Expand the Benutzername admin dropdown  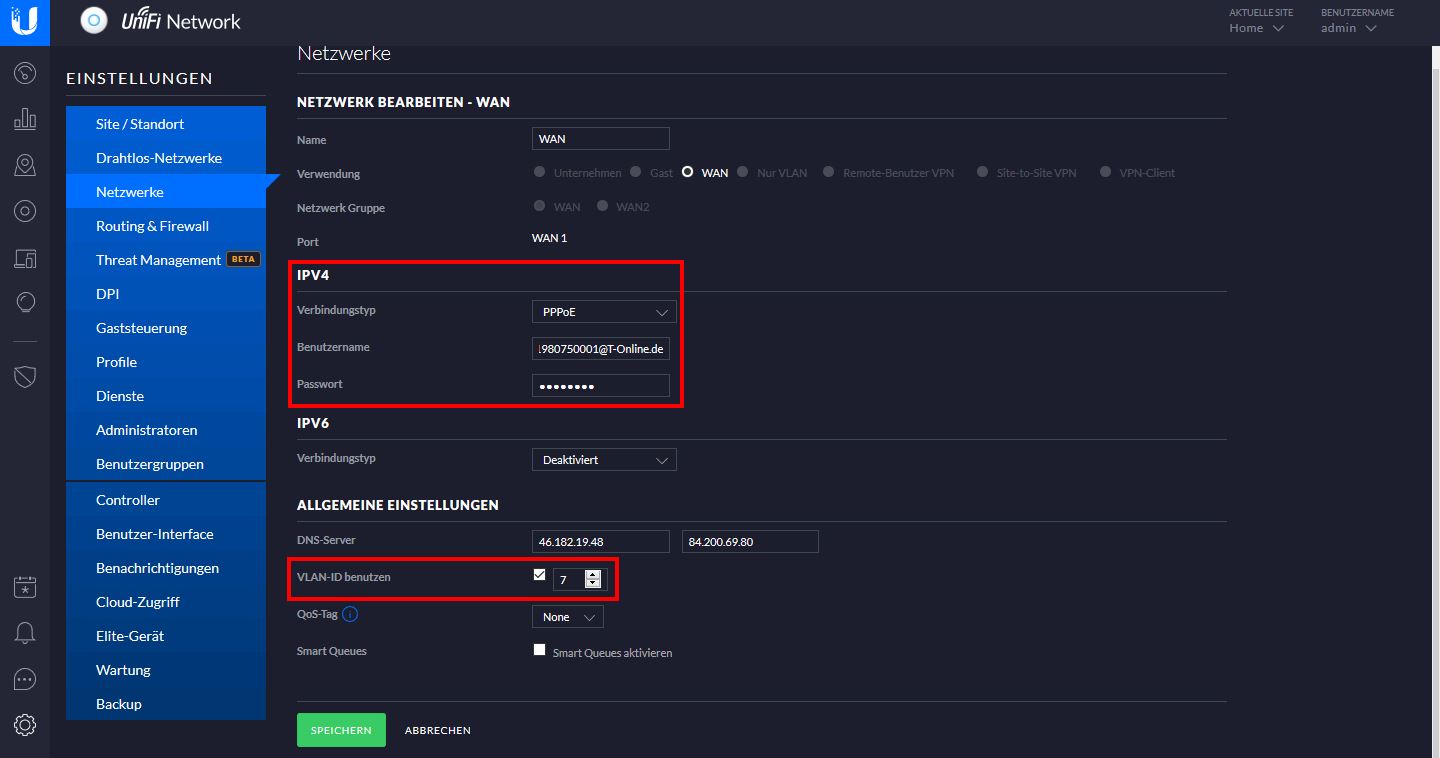1349,28
